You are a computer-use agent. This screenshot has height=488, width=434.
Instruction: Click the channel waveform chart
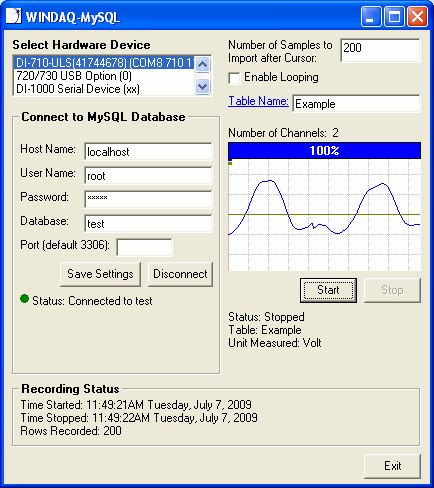pyautogui.click(x=324, y=215)
